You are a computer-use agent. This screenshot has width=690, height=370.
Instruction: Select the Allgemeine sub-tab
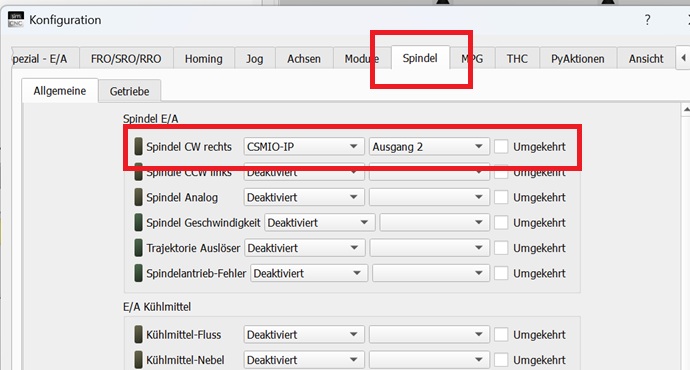pos(60,91)
